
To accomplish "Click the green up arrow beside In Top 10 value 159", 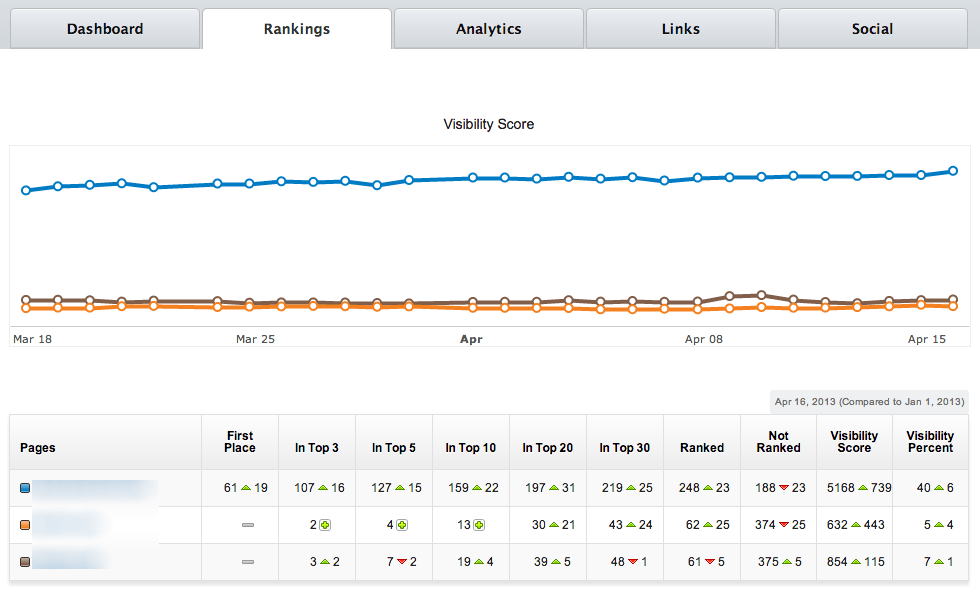I will 477,487.
